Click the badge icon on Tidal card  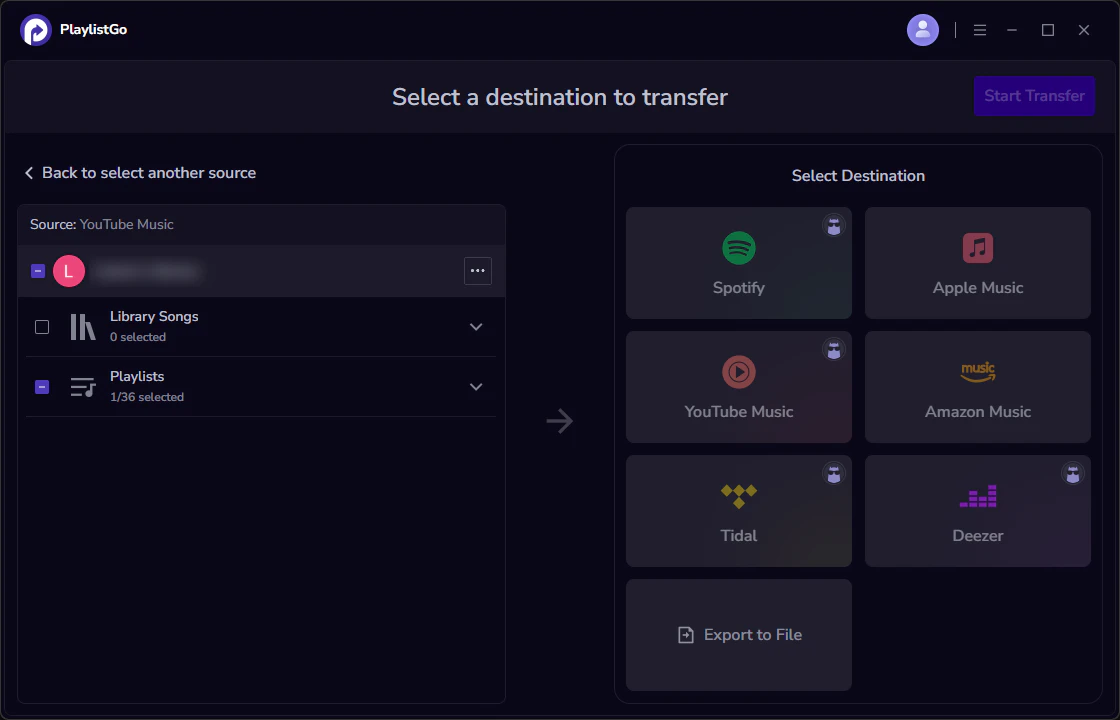[833, 474]
